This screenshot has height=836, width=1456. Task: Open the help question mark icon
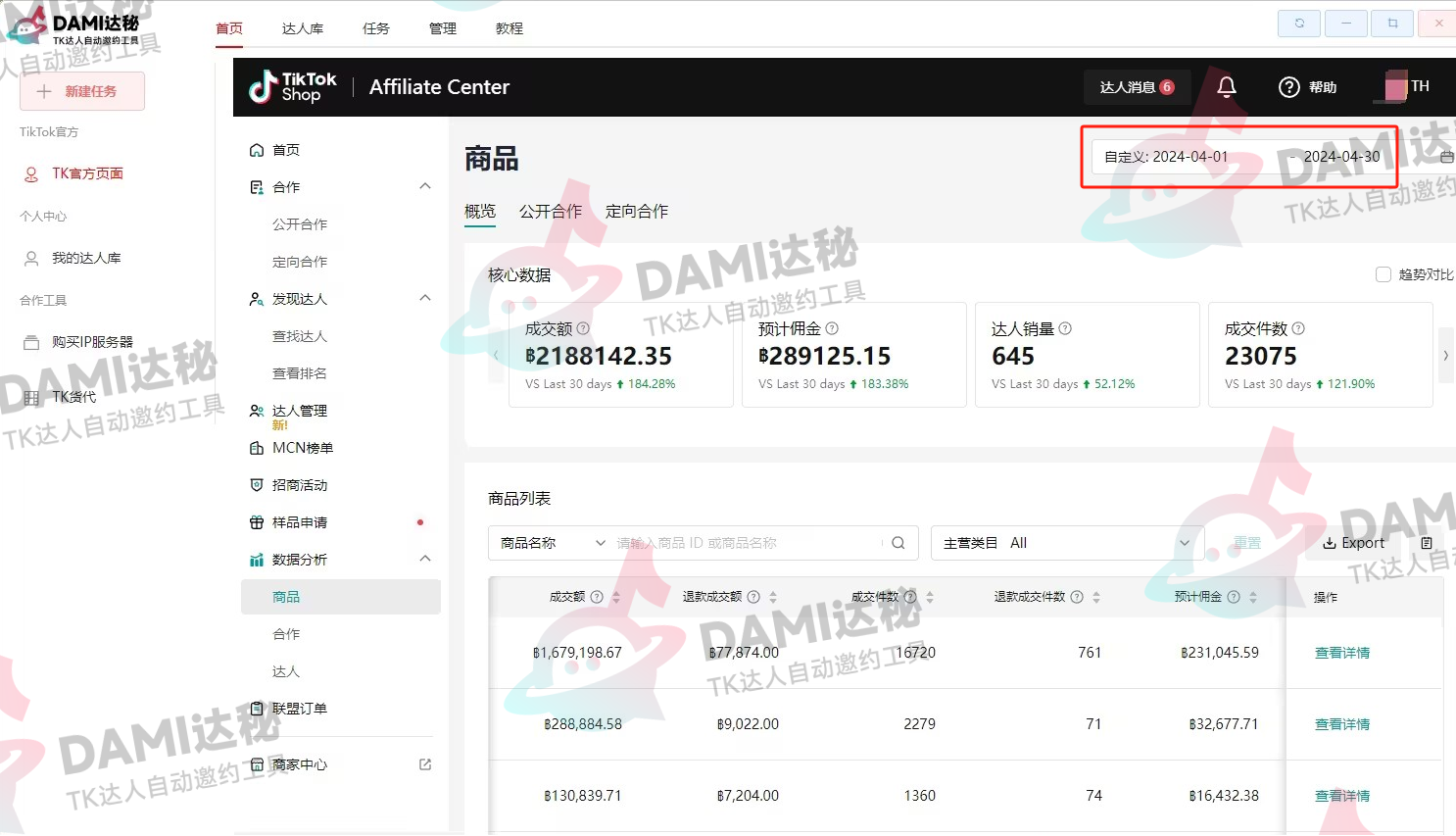click(1289, 87)
